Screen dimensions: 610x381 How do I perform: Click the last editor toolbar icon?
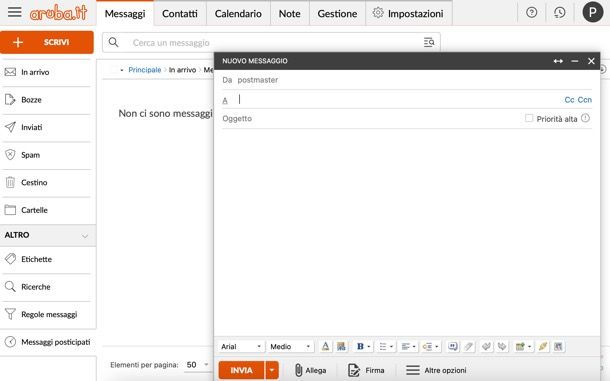tap(558, 346)
